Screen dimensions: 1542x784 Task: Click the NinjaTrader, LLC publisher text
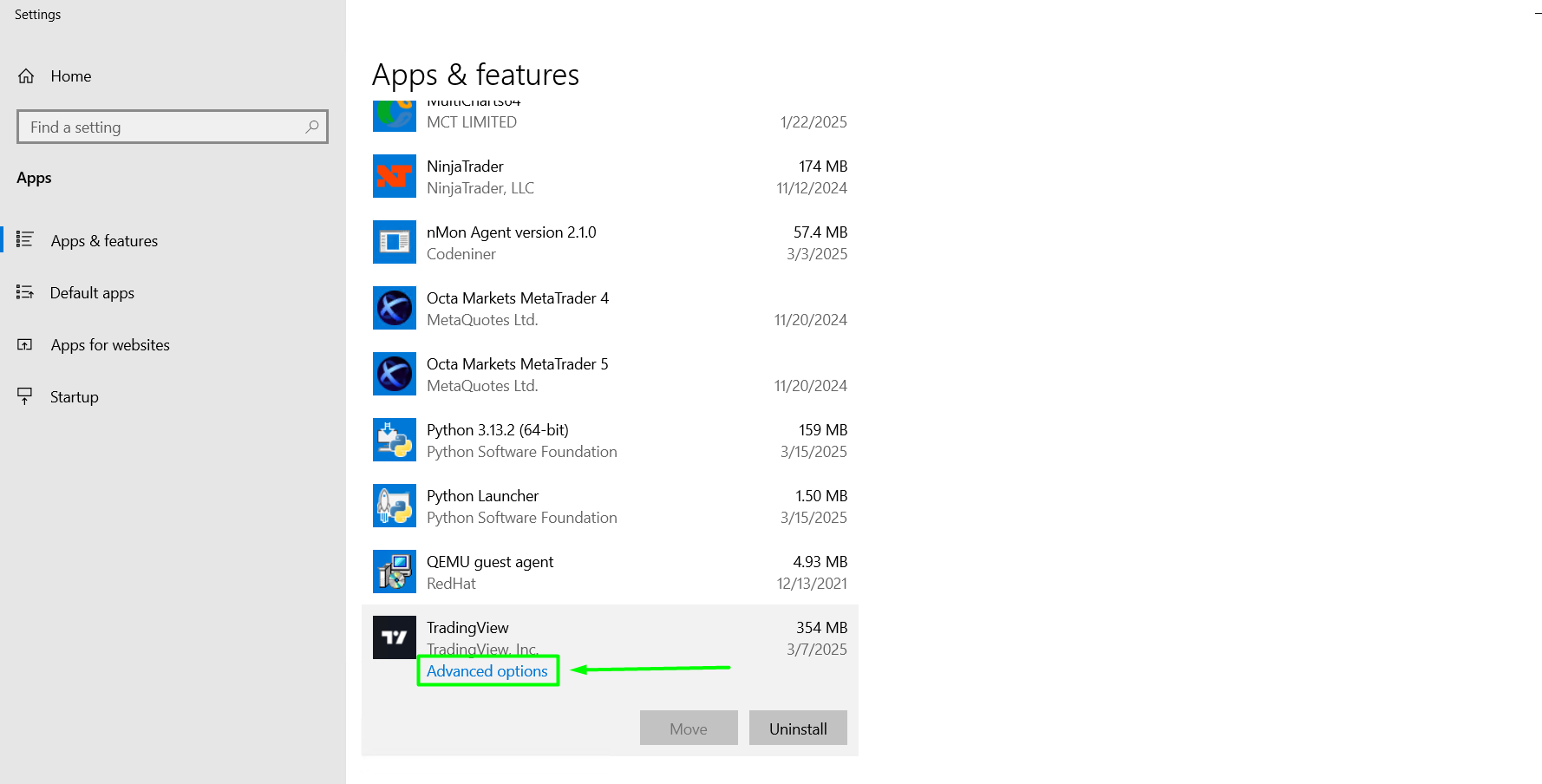[x=480, y=188]
